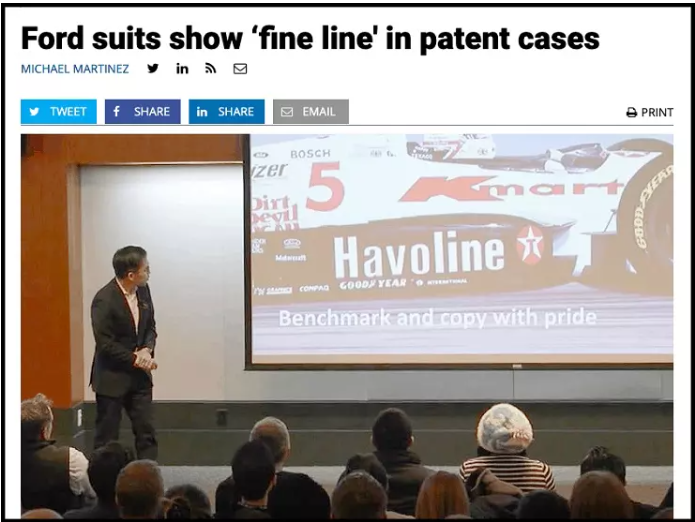Image resolution: width=695 pixels, height=522 pixels.
Task: Send article using the Email button
Action: coord(311,112)
